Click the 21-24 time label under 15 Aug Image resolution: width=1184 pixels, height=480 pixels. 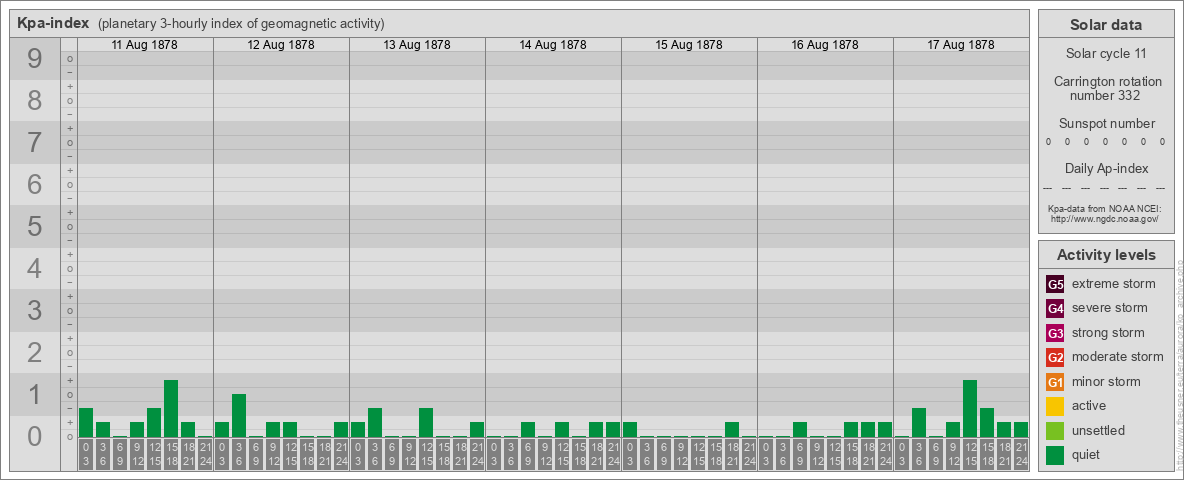(748, 454)
